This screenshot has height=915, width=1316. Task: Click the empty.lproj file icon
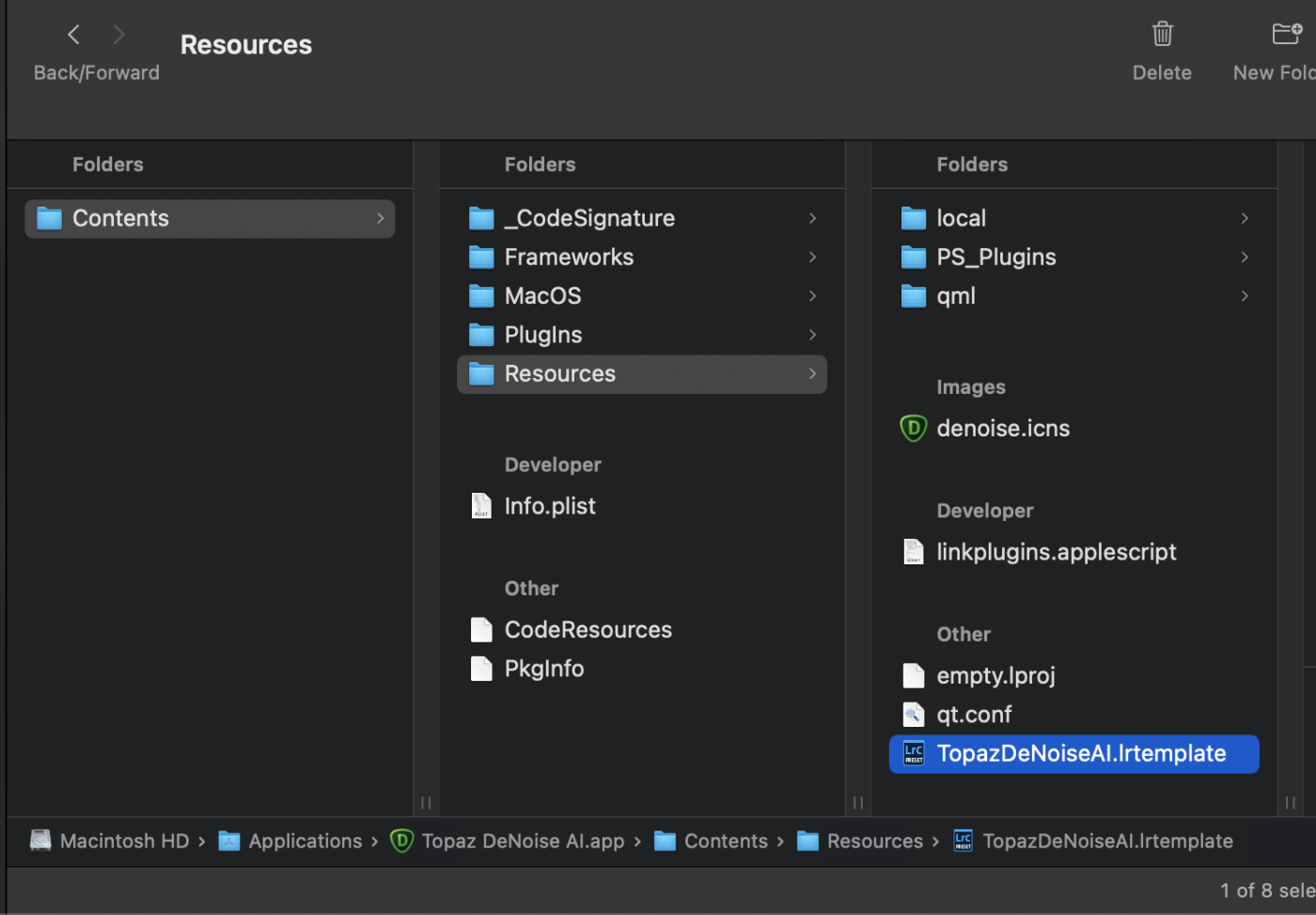[914, 676]
